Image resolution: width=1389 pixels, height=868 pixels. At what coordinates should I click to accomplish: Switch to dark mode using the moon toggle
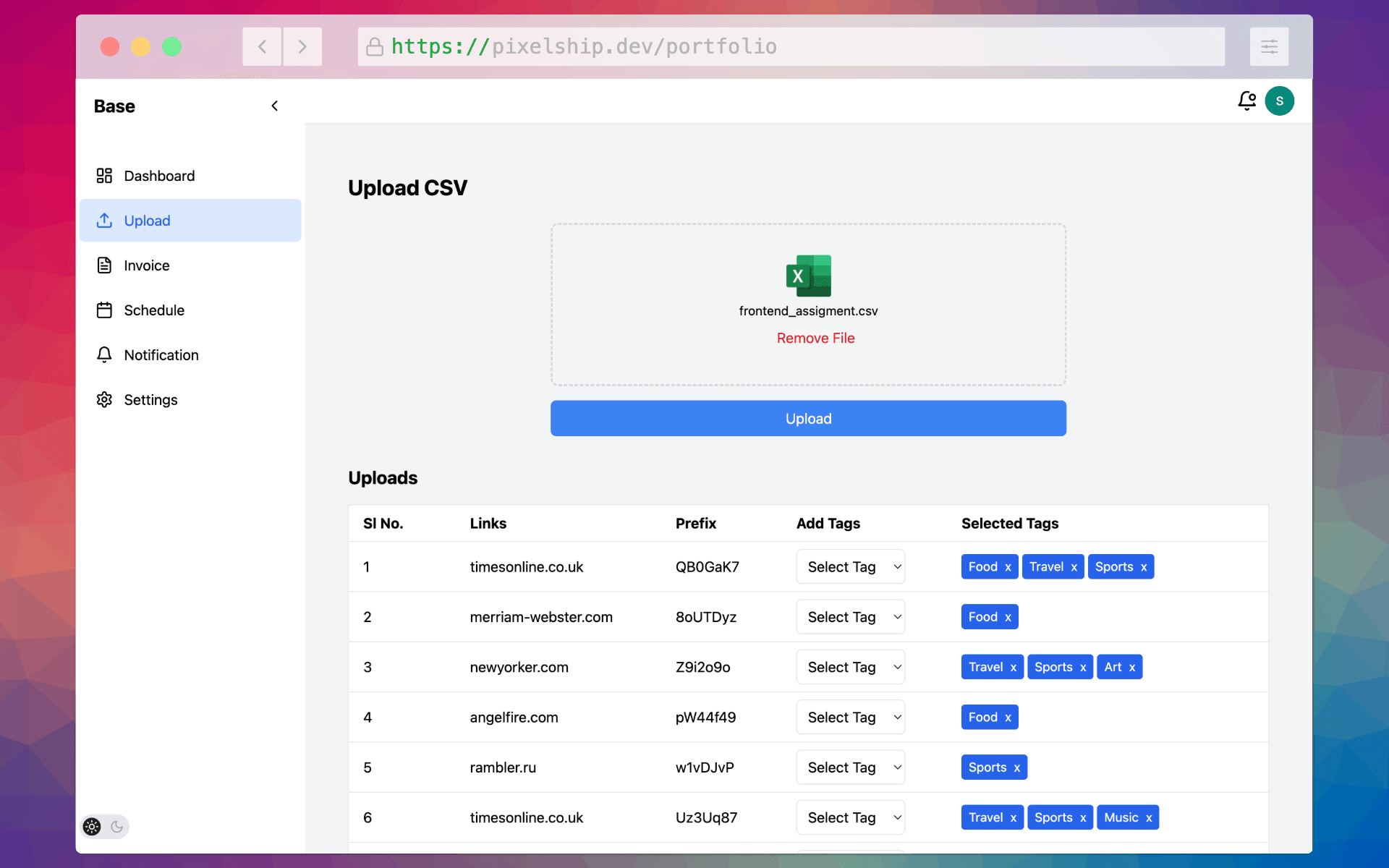point(117,826)
